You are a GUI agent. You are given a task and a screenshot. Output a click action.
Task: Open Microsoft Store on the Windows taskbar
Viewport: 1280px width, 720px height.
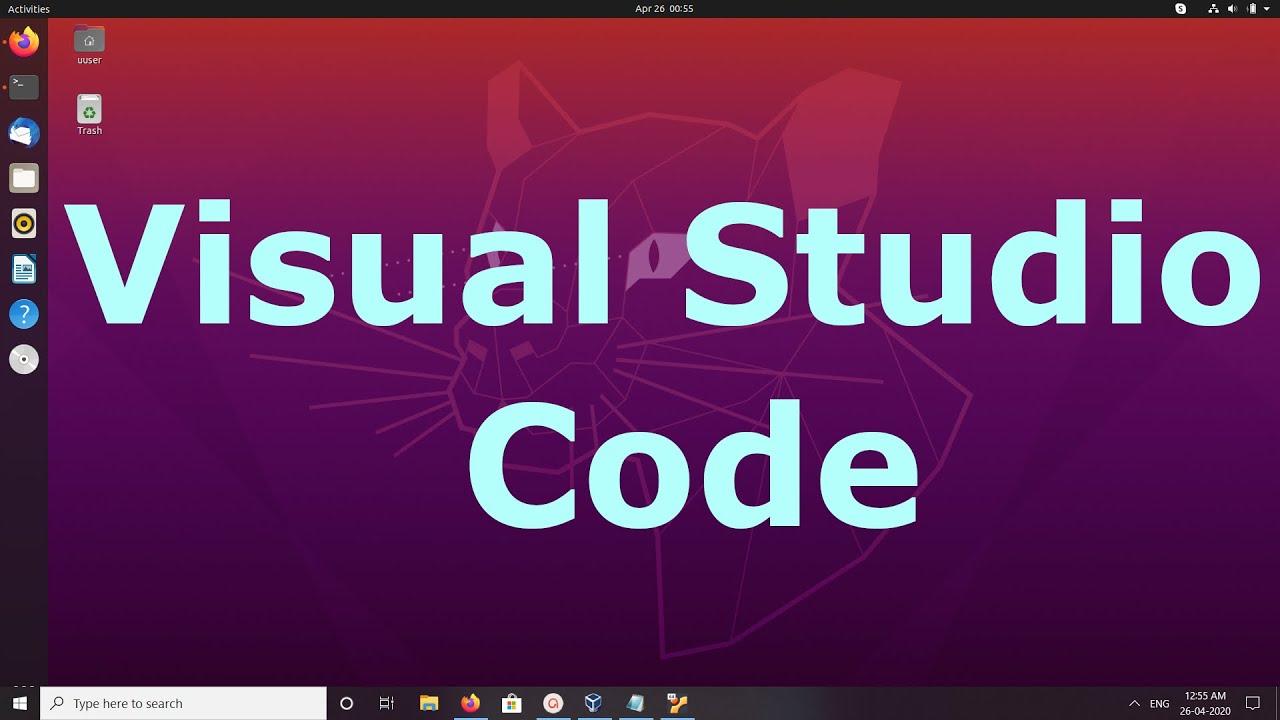click(511, 703)
